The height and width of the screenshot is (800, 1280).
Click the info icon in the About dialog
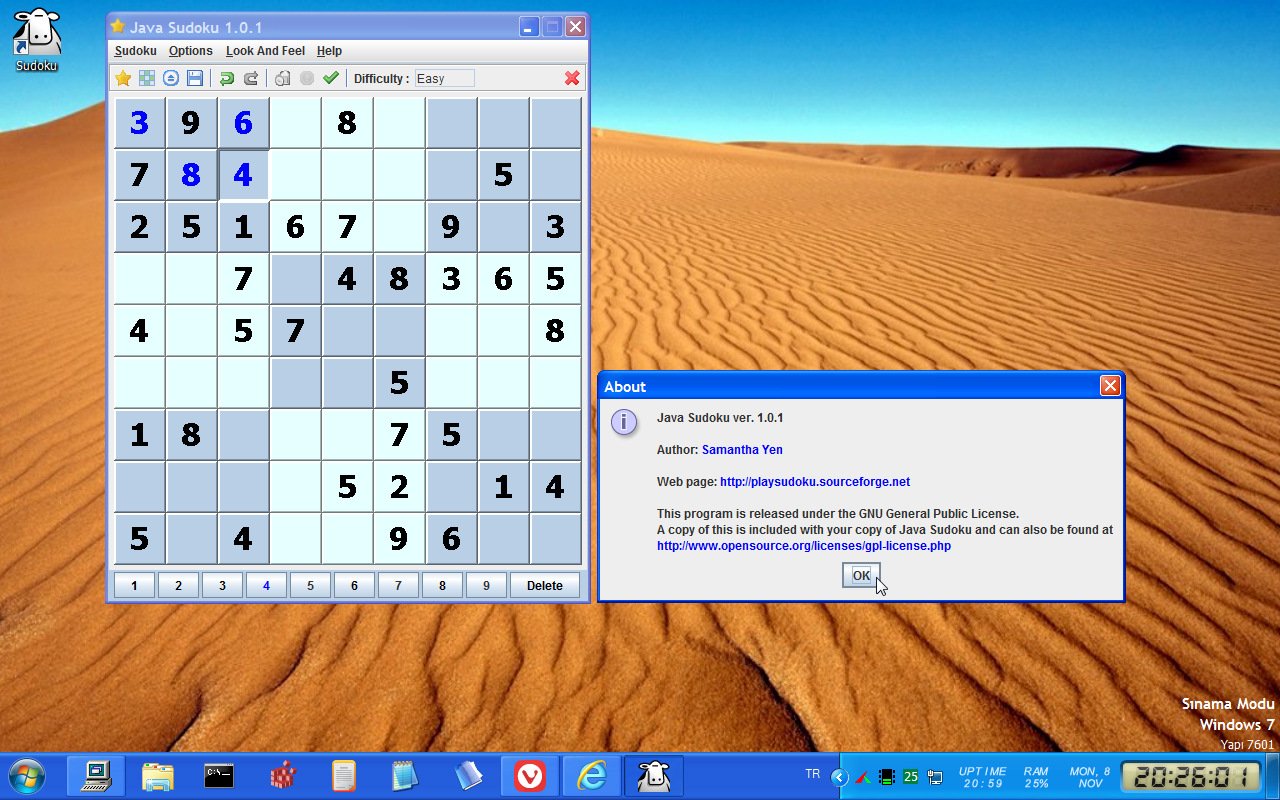point(624,422)
